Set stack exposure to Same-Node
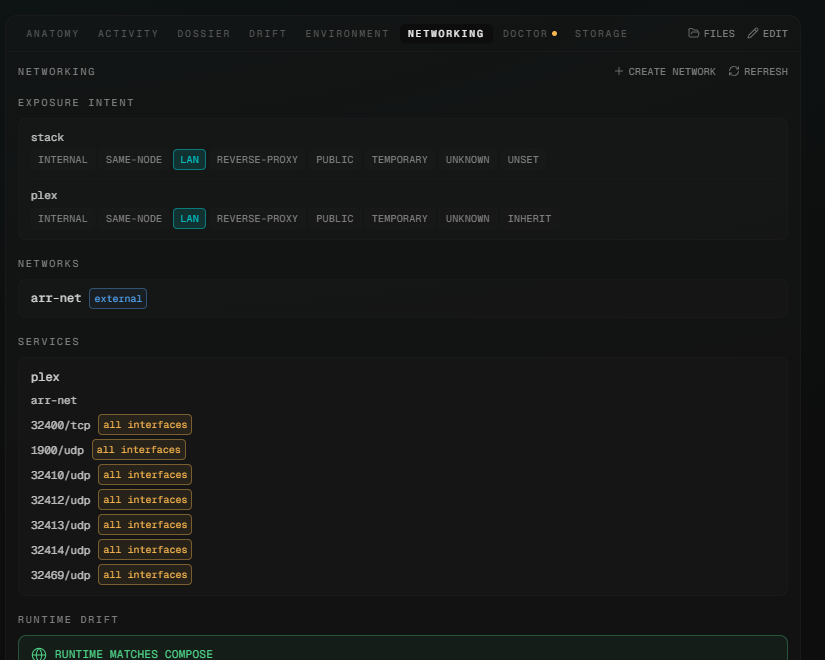This screenshot has height=660, width=825. (134, 159)
